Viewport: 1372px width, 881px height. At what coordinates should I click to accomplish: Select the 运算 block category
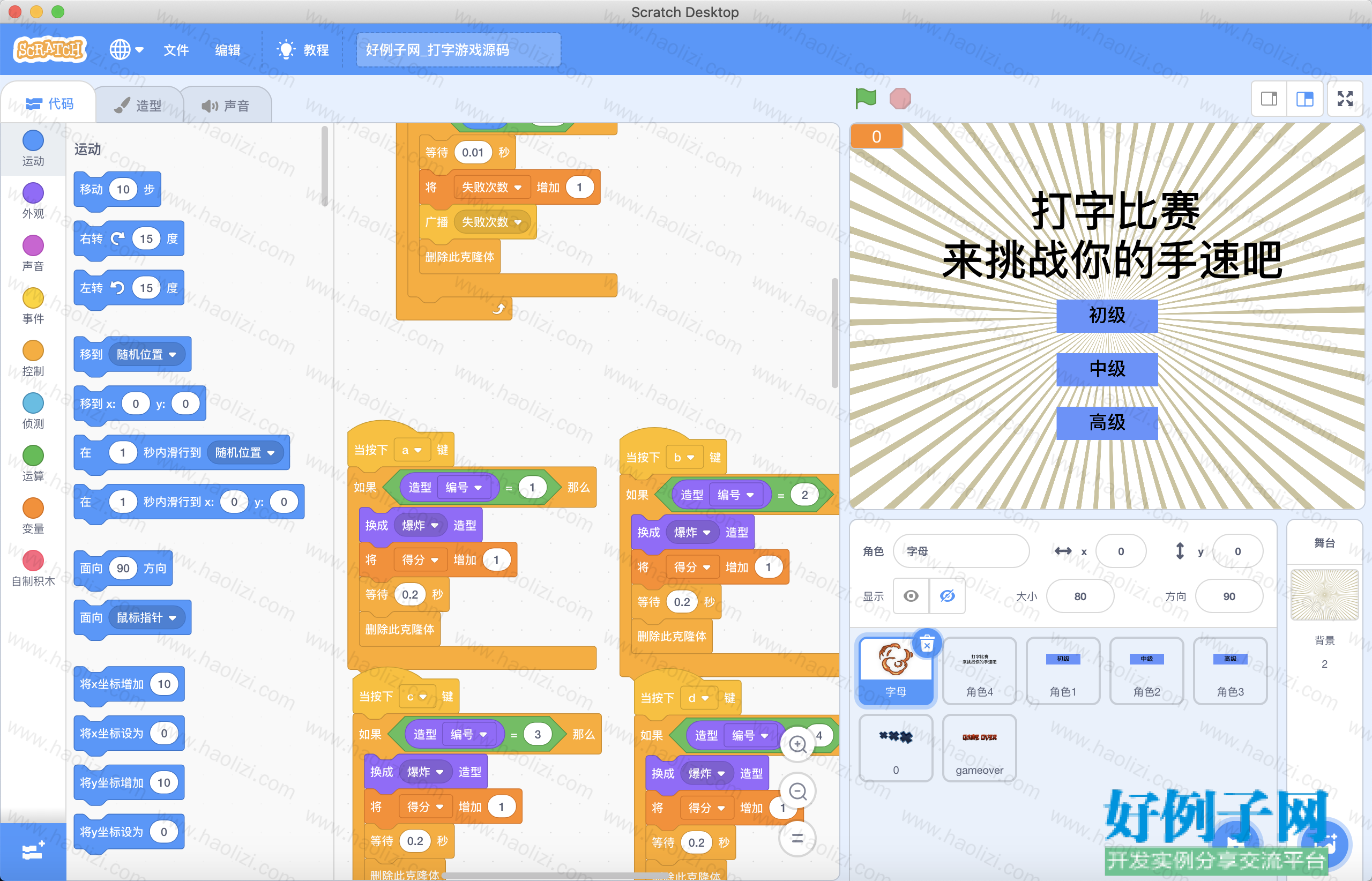[x=33, y=464]
